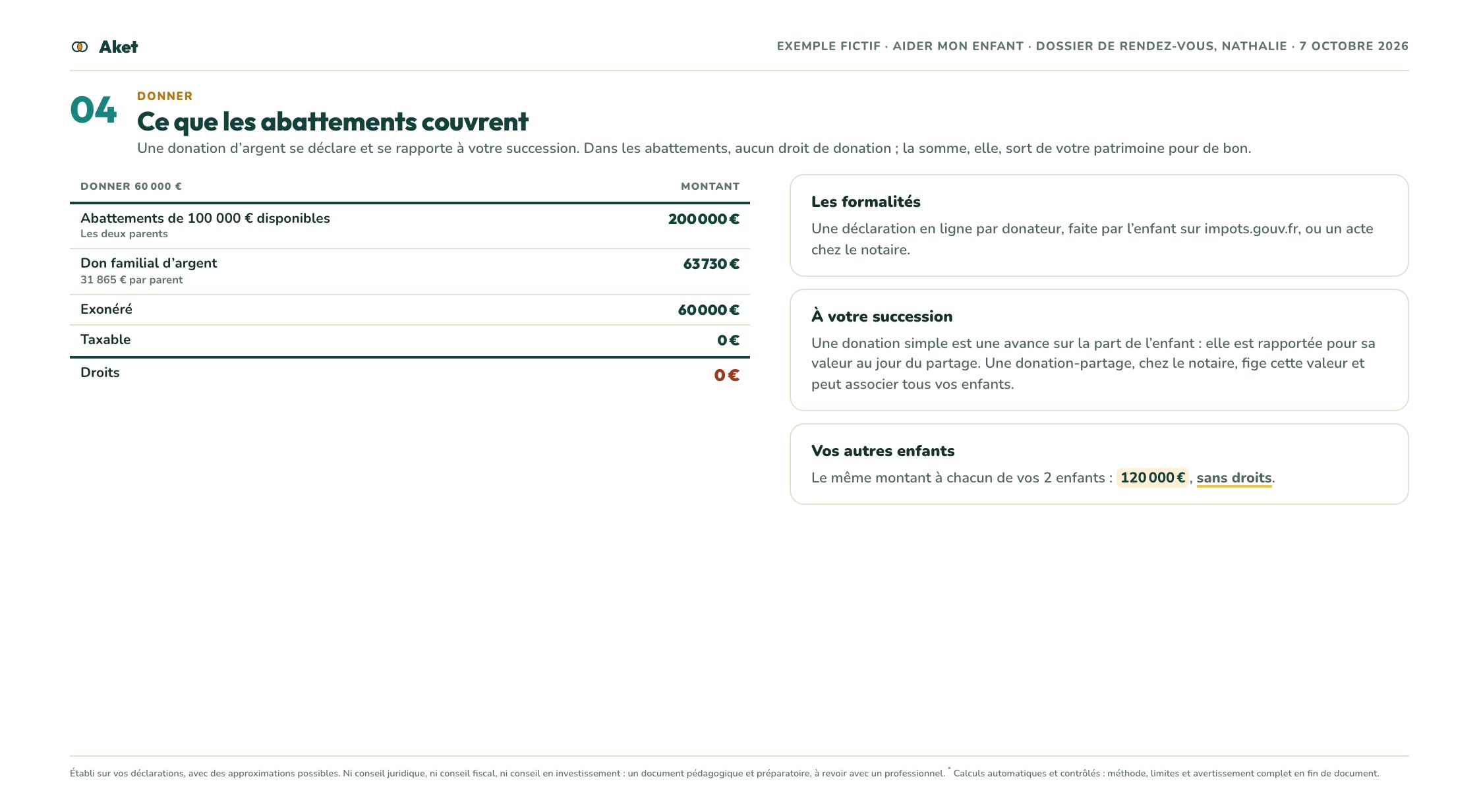The width and height of the screenshot is (1479, 812).
Task: Click the Aket brand name
Action: tap(118, 47)
